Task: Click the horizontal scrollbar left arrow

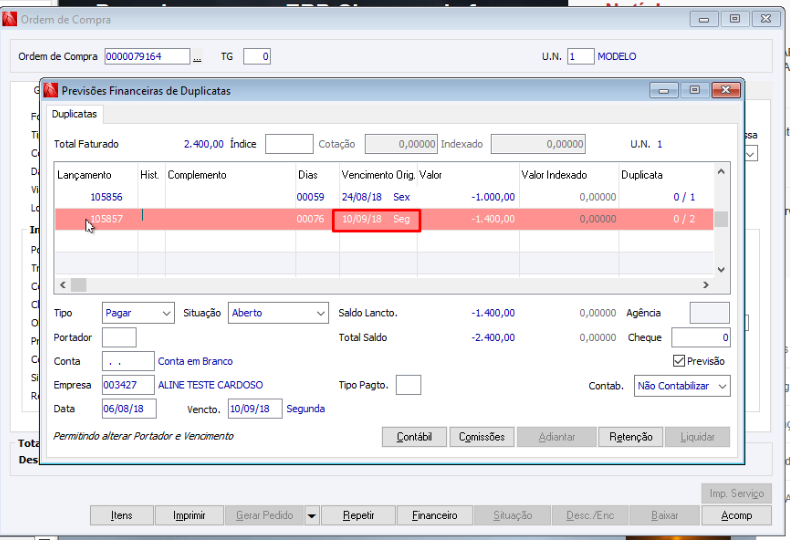Action: tap(63, 285)
